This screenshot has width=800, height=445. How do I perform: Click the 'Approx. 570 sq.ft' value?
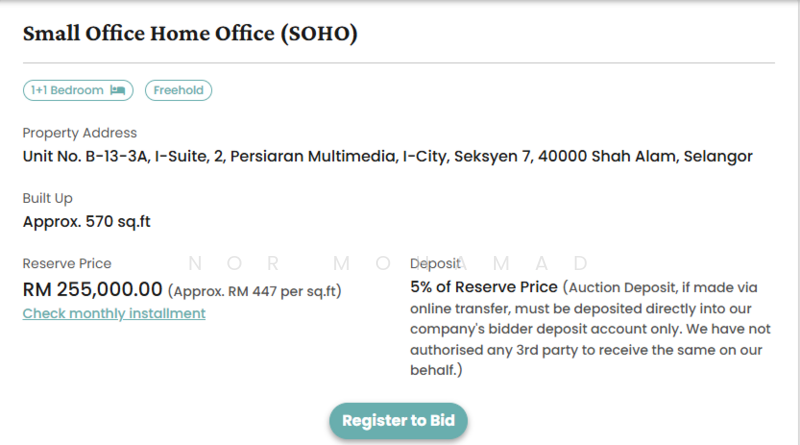pos(87,221)
